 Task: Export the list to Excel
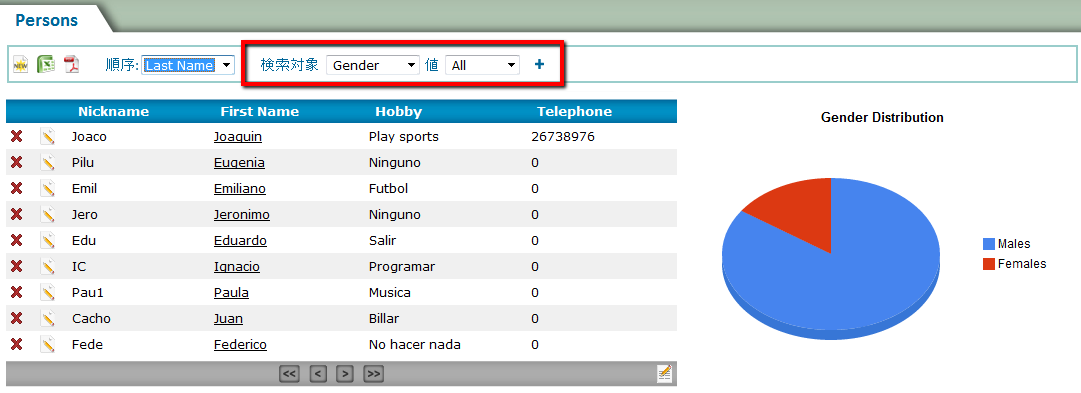coord(46,64)
